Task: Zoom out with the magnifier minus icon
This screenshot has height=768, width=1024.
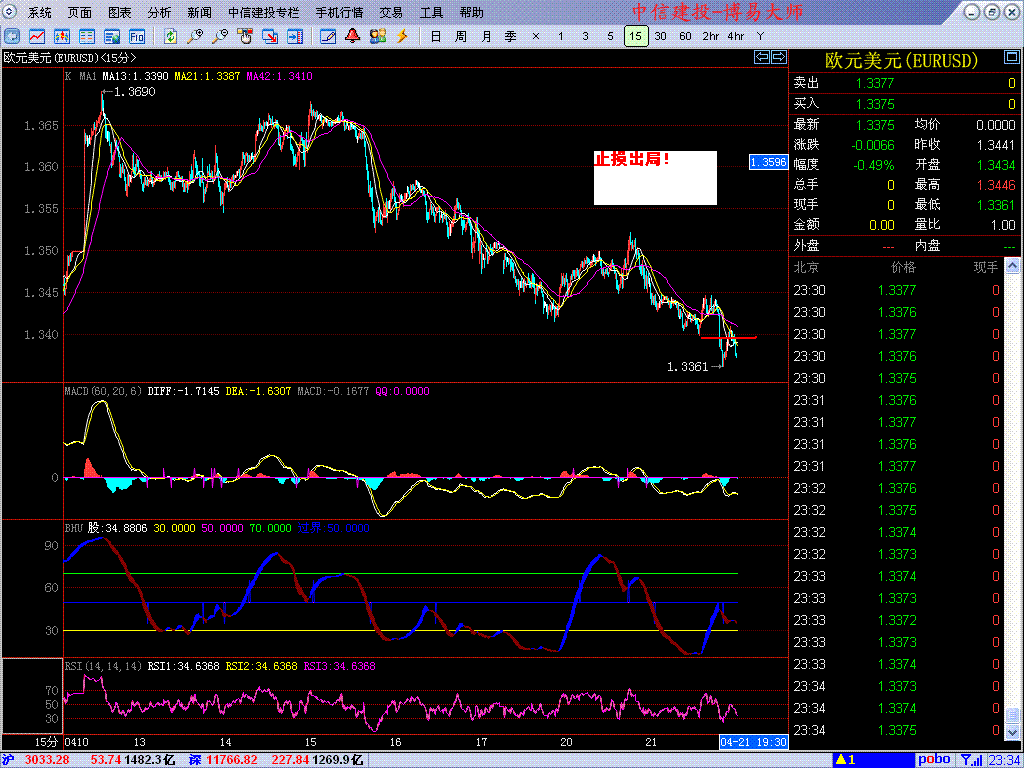Action: coord(220,36)
